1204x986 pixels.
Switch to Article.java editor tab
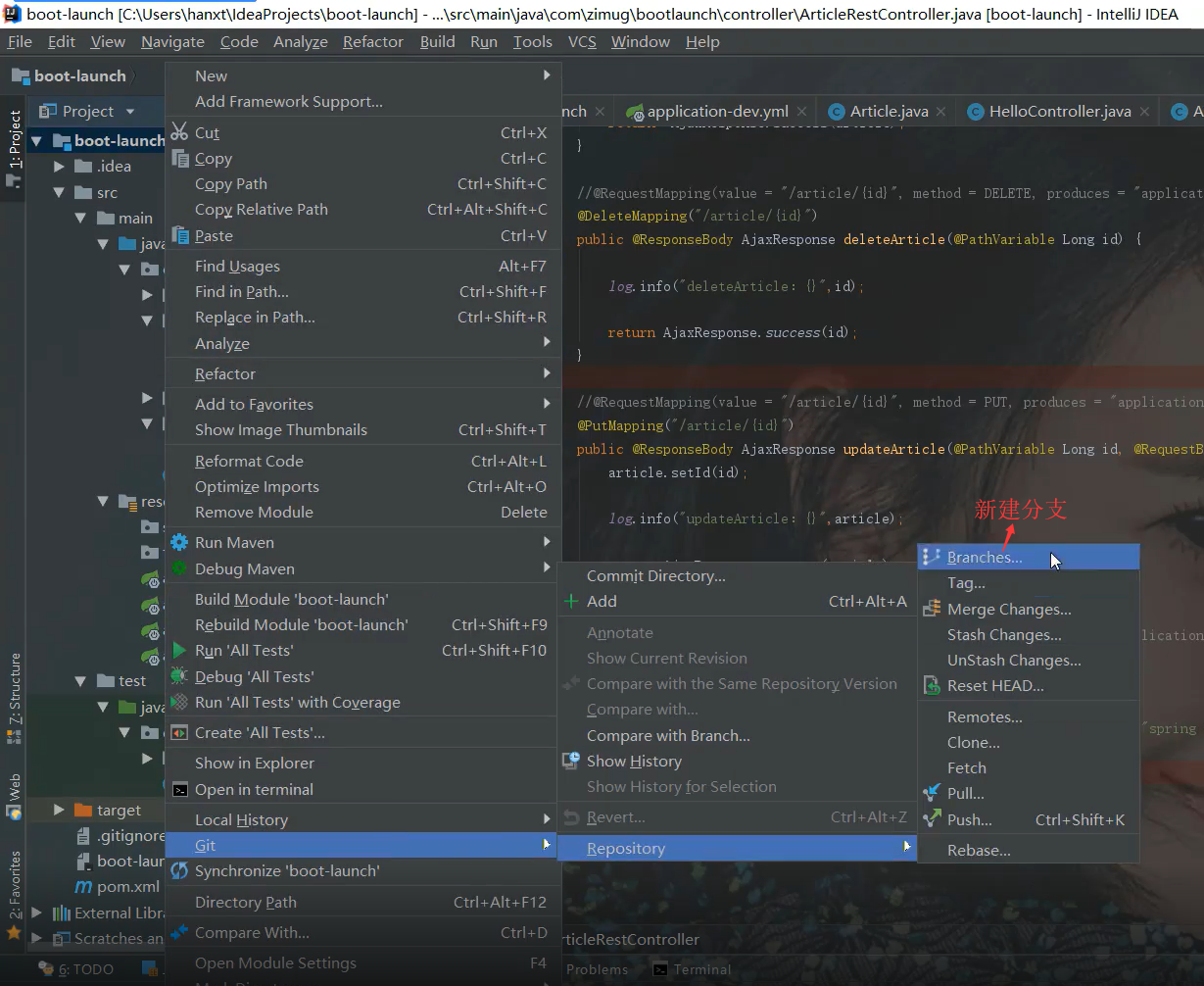(x=889, y=111)
